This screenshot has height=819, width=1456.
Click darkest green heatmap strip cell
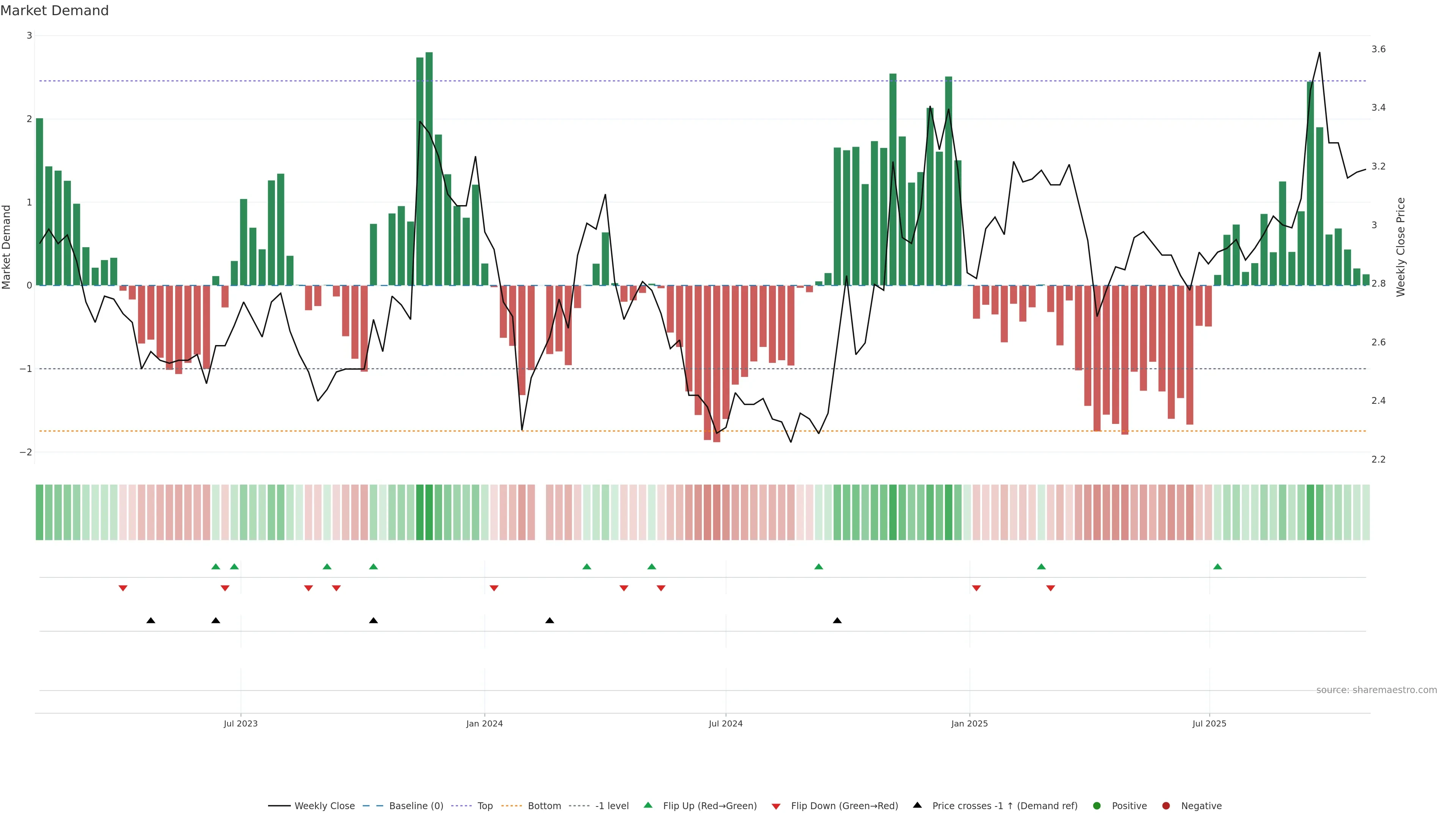[429, 512]
